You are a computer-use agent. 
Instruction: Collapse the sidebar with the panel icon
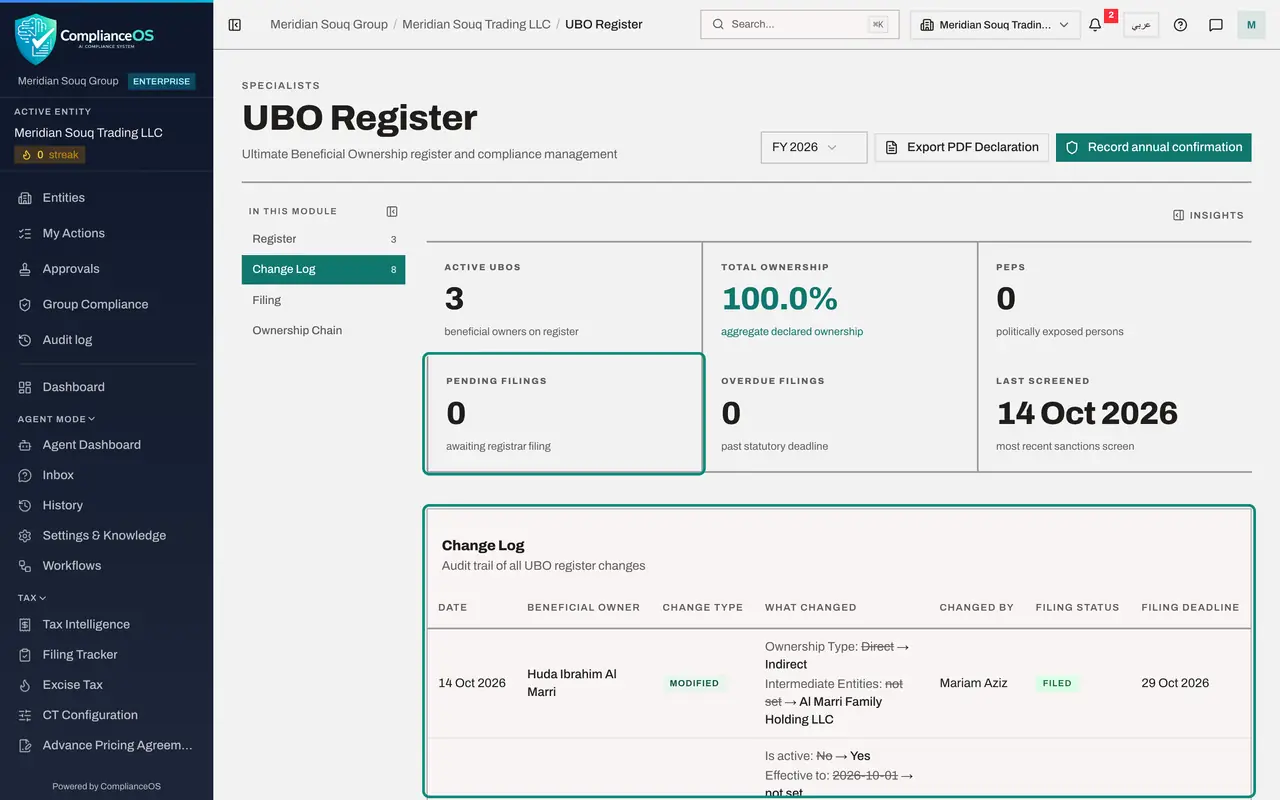click(235, 24)
